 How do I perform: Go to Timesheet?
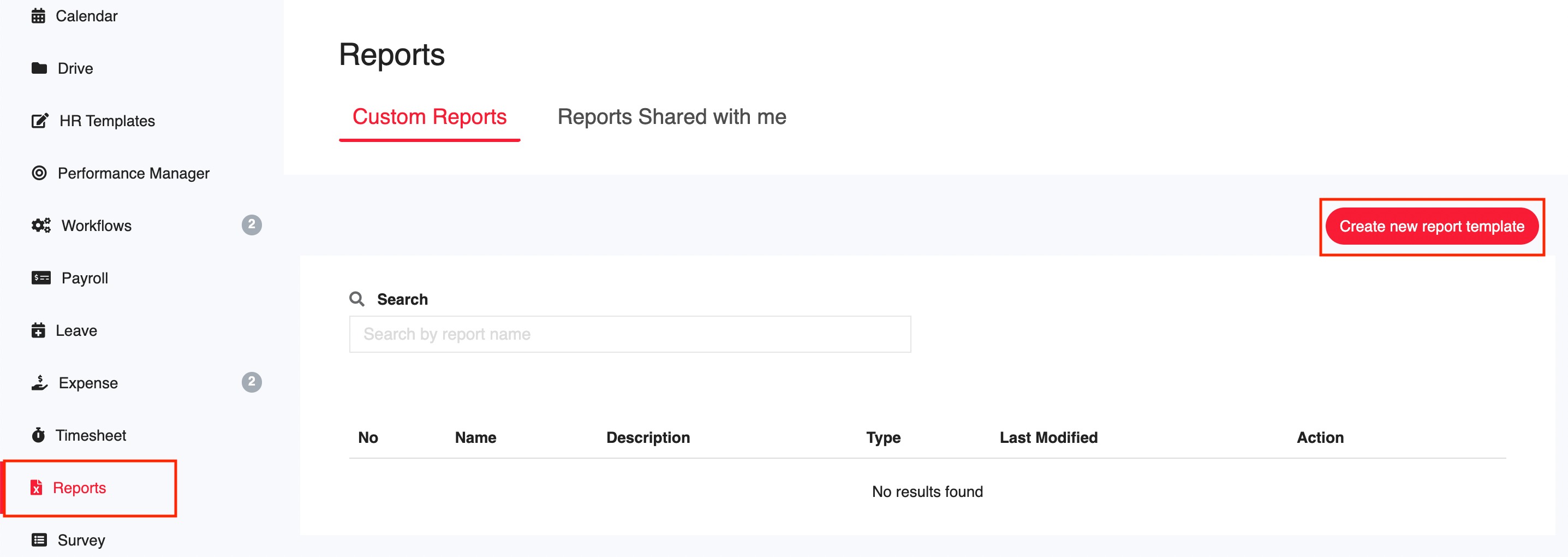[91, 435]
